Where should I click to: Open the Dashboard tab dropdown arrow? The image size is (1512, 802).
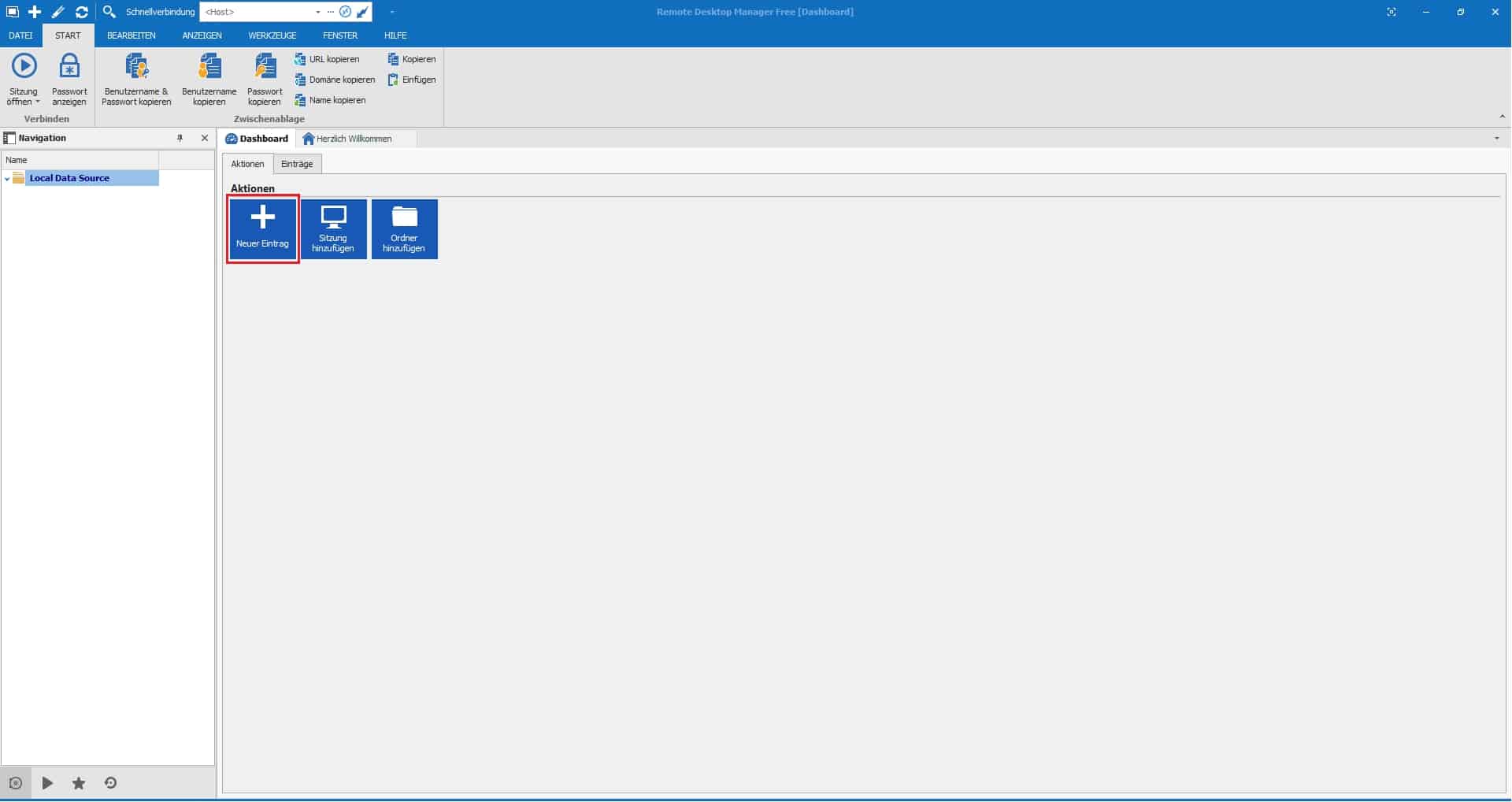(x=1495, y=138)
